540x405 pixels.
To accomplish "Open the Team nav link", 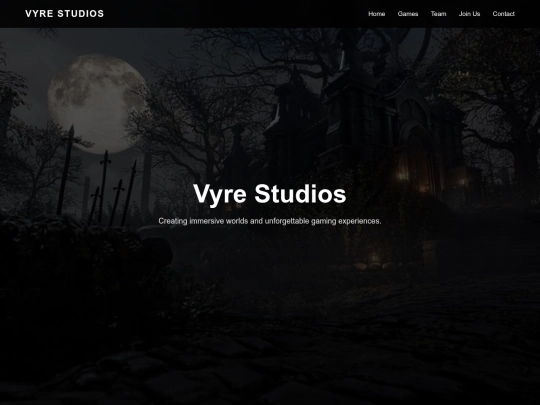I will click(x=438, y=14).
